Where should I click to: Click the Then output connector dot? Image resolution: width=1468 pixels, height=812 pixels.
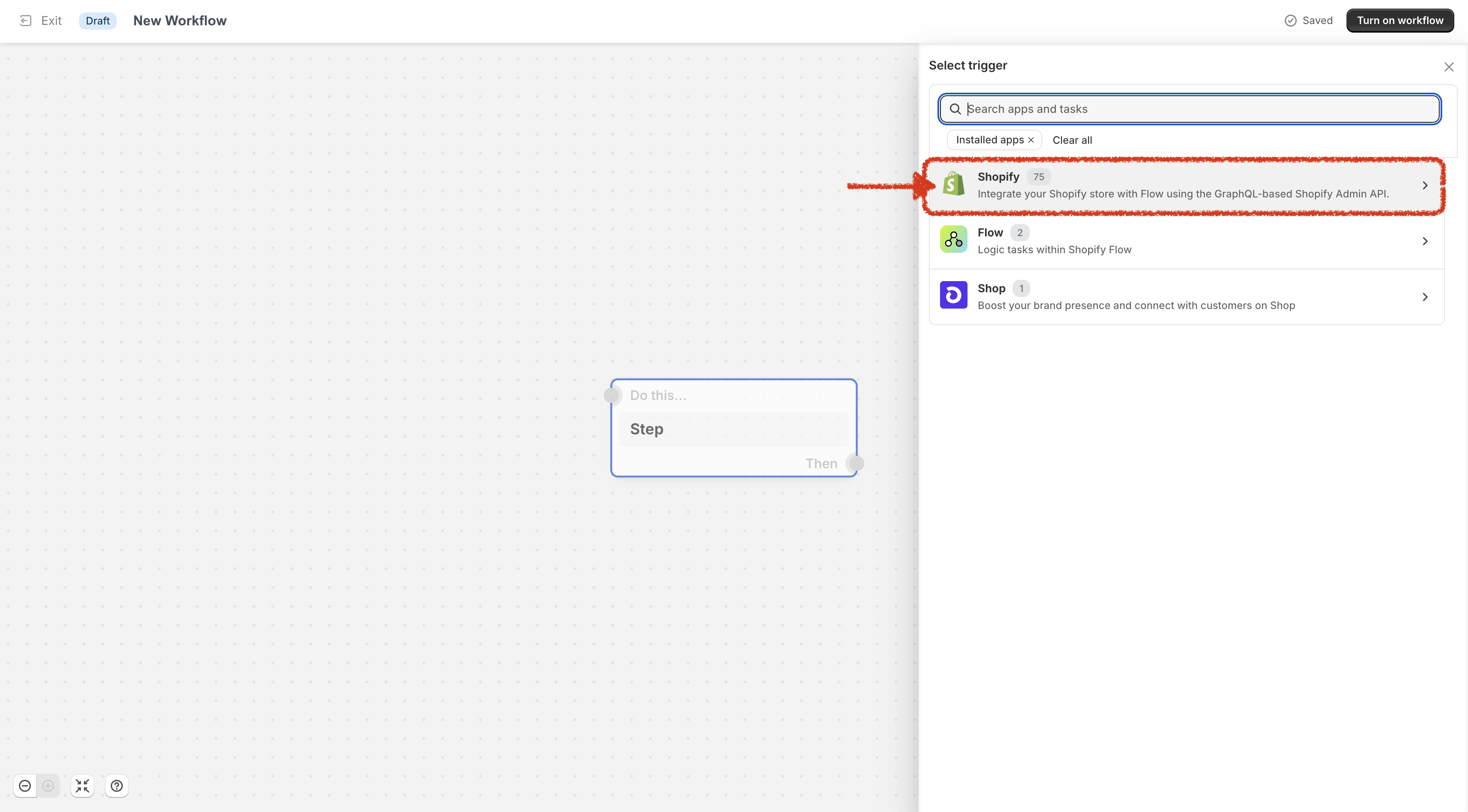point(855,463)
